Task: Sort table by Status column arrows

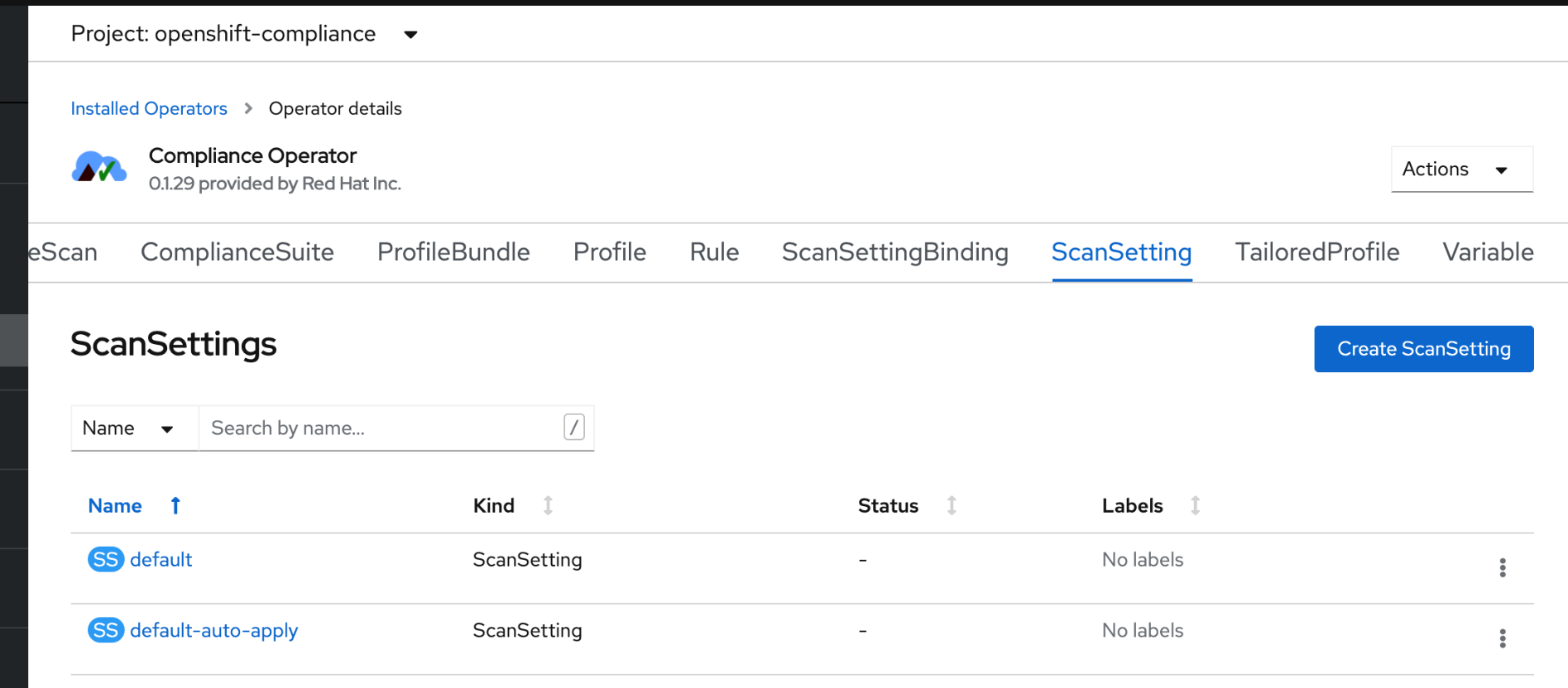Action: click(x=952, y=505)
